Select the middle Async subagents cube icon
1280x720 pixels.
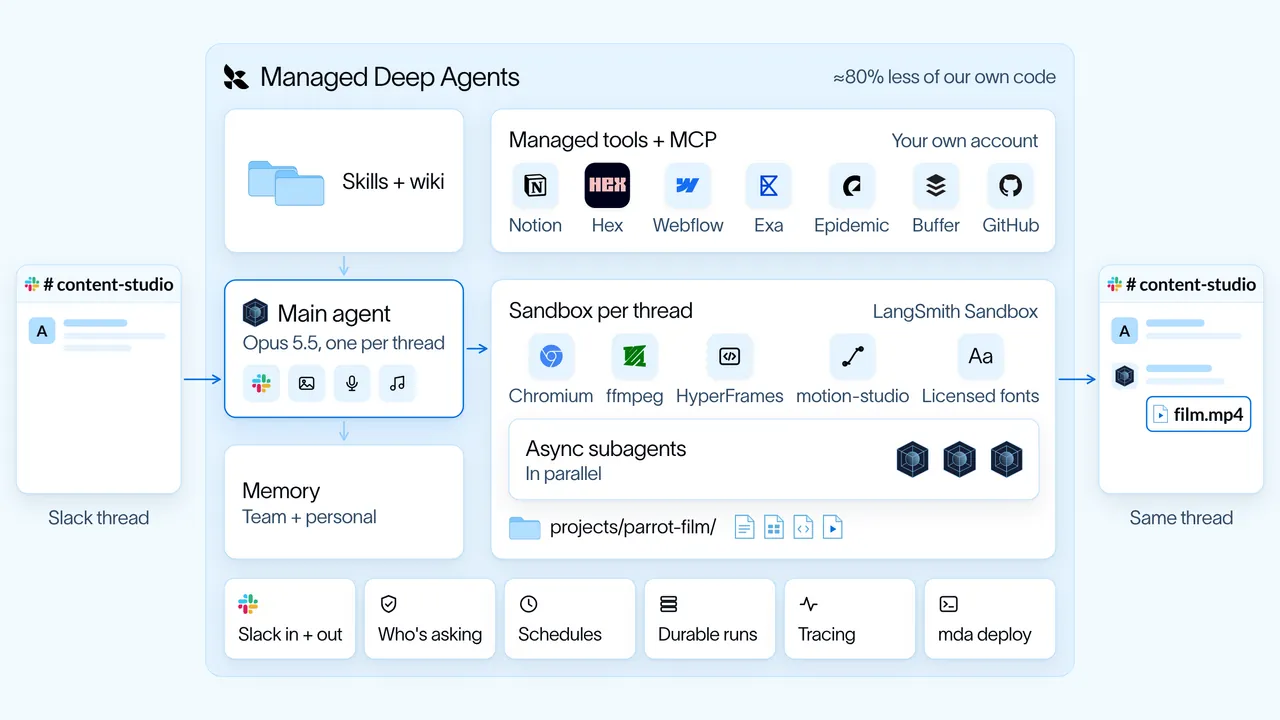(959, 459)
